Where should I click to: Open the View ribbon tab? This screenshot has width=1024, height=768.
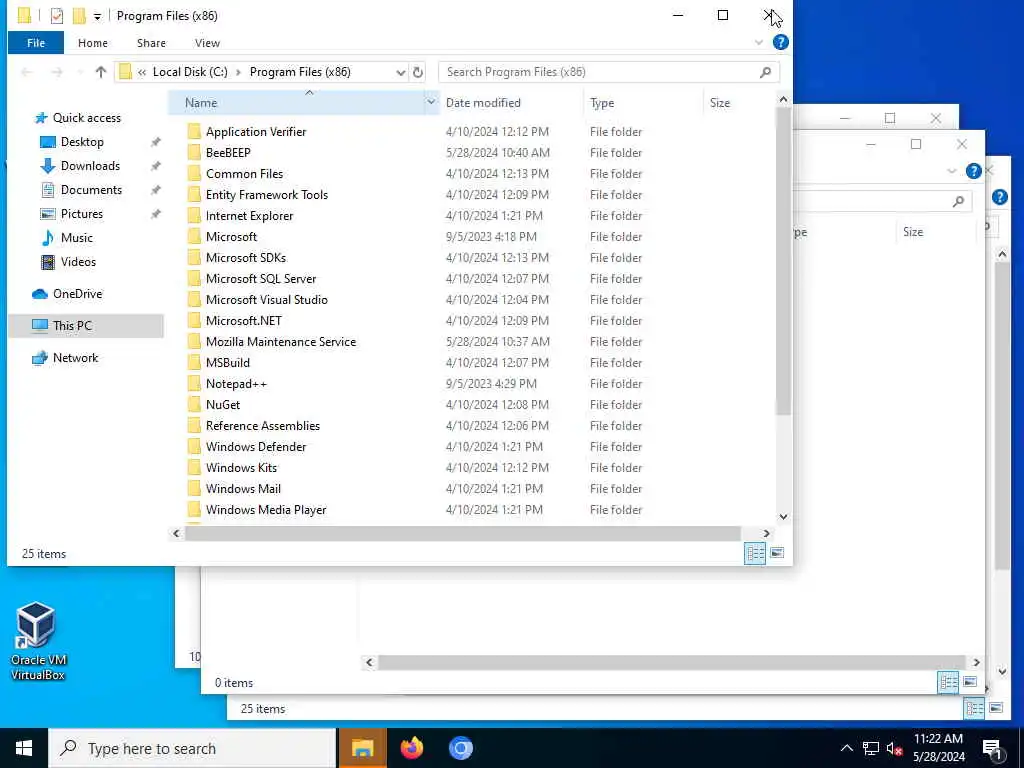[x=207, y=43]
